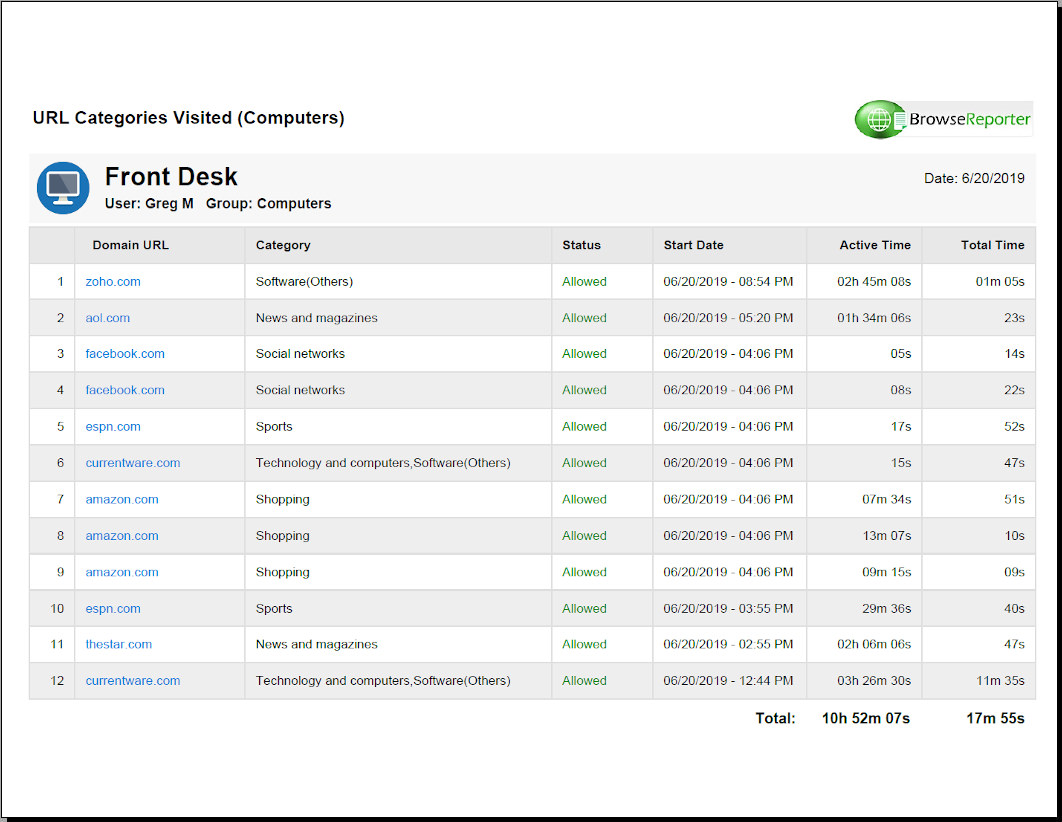Image resolution: width=1062 pixels, height=822 pixels.
Task: Select the Front Desk heading text
Action: pyautogui.click(x=171, y=177)
